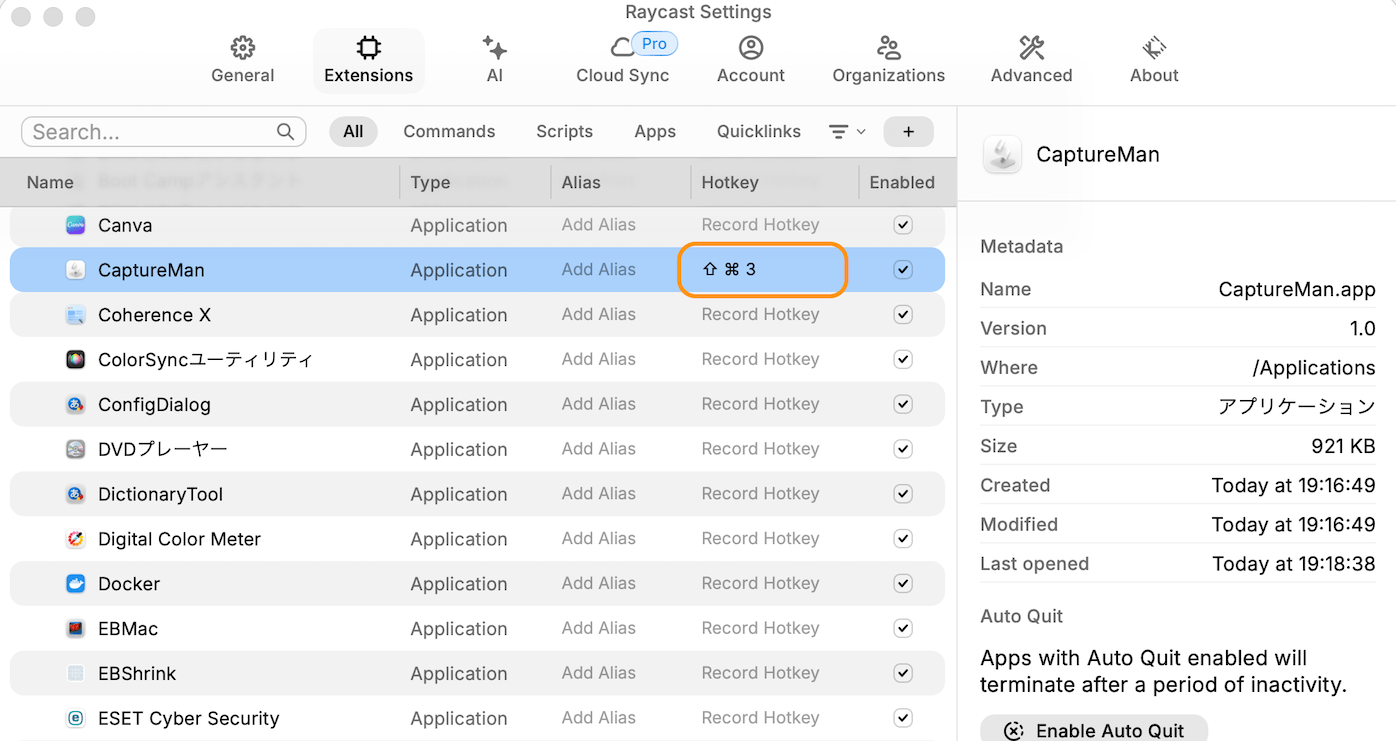The width and height of the screenshot is (1396, 741).
Task: Switch to the Commands filter tab
Action: pos(449,132)
